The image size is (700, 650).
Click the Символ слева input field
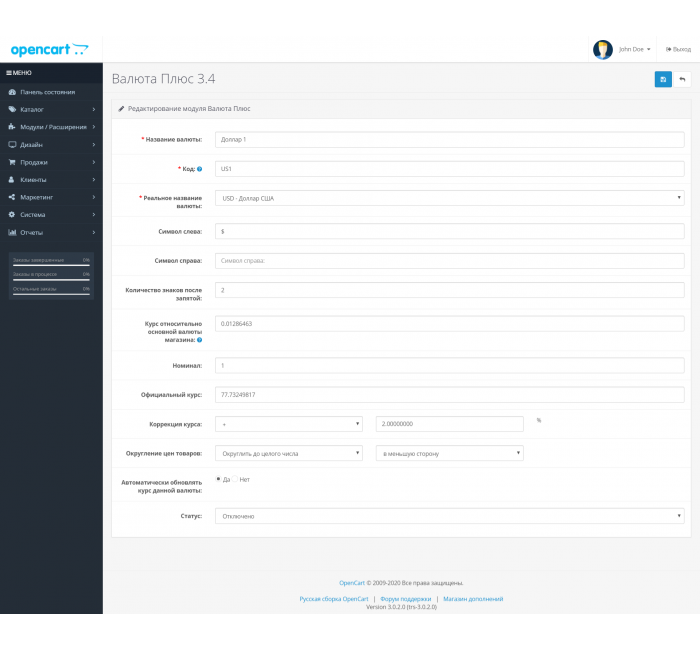tap(450, 231)
